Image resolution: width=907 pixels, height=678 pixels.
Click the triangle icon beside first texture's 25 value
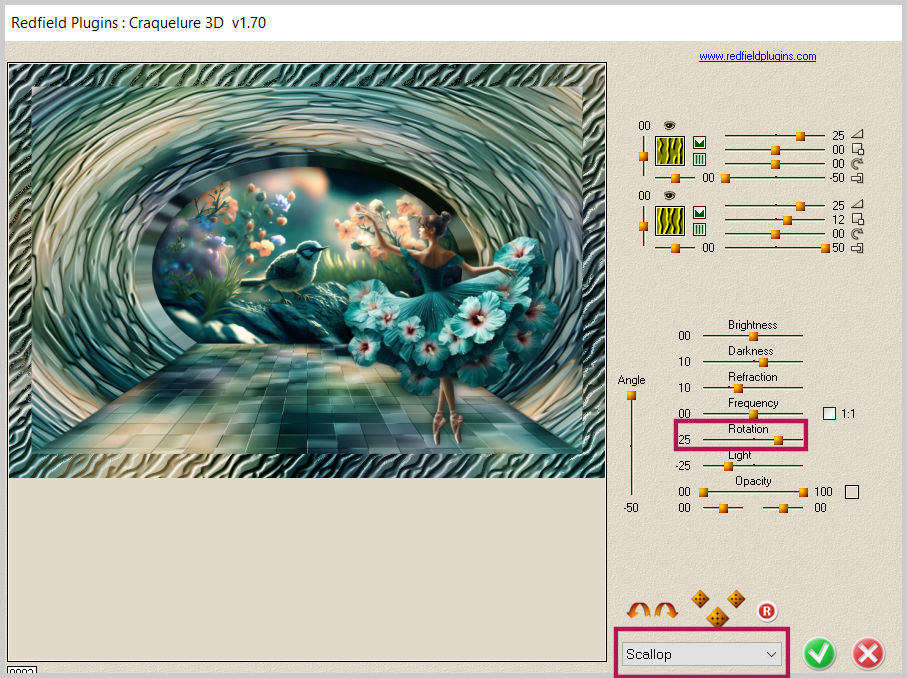[857, 134]
